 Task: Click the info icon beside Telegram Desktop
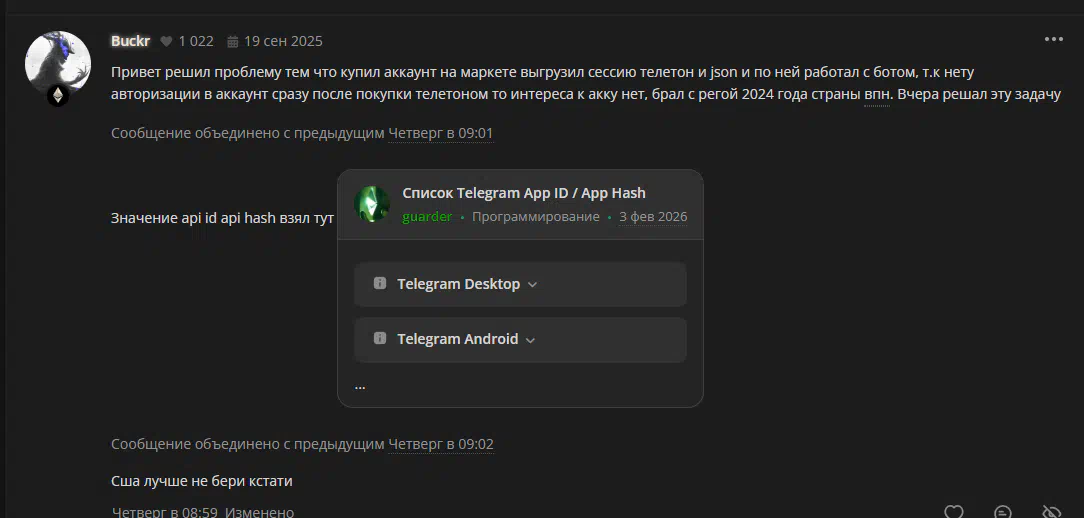(380, 284)
